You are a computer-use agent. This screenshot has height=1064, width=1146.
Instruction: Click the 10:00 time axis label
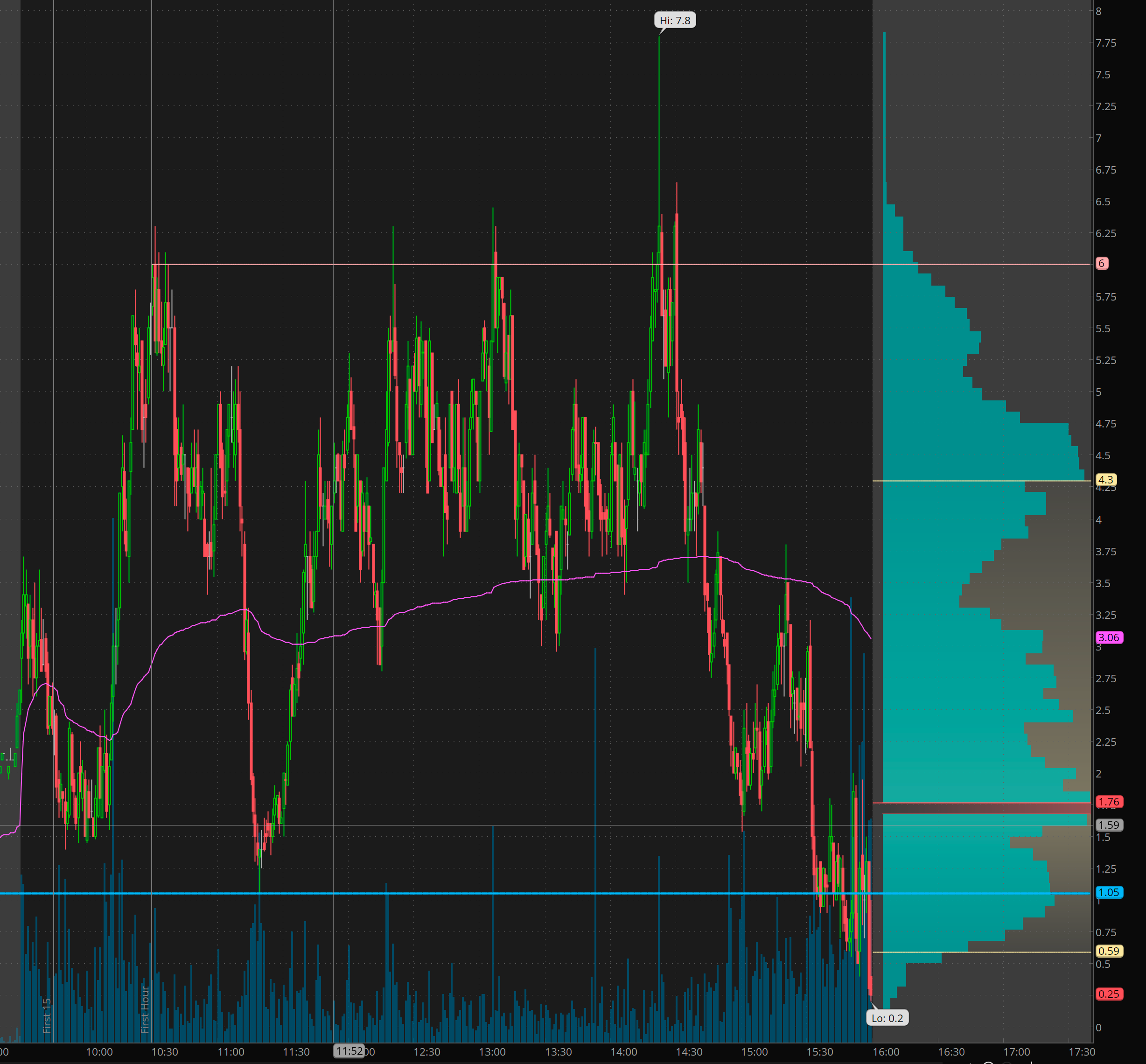point(99,1052)
